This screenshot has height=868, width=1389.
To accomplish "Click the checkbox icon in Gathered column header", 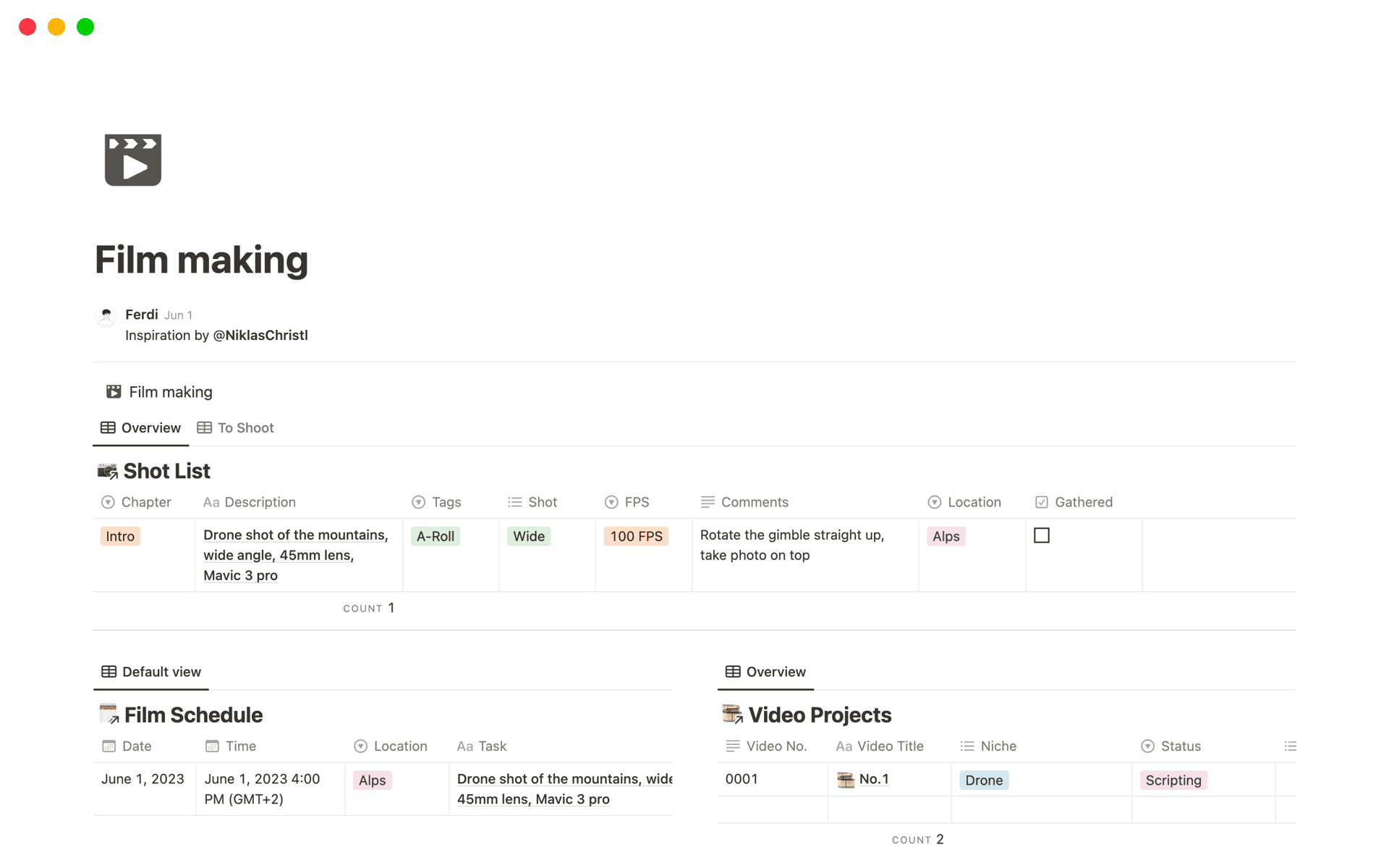I will 1042,501.
